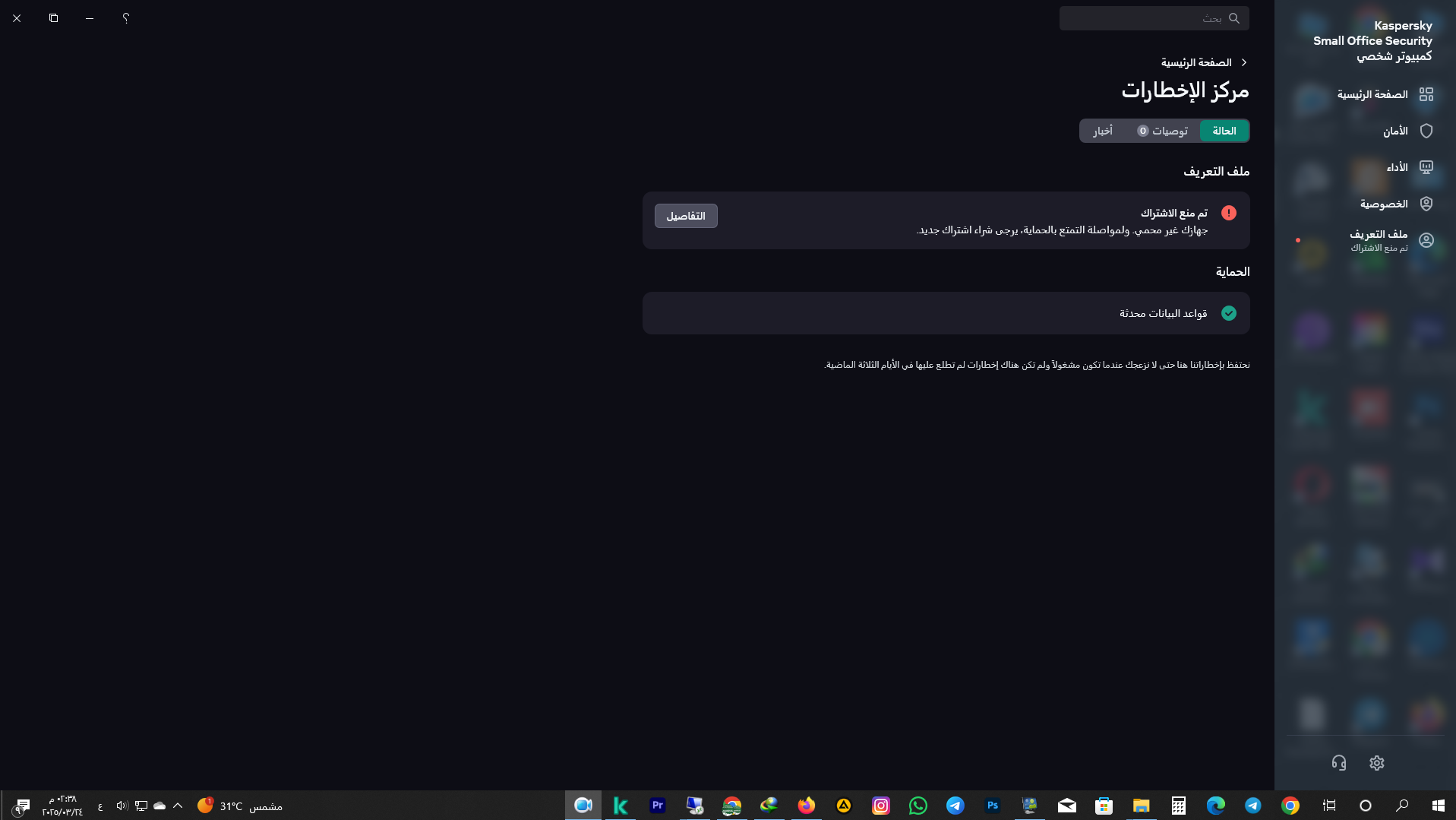1456x820 pixels.
Task: Click the الصفحة الرئيسية breadcrumb link
Action: coord(1196,62)
